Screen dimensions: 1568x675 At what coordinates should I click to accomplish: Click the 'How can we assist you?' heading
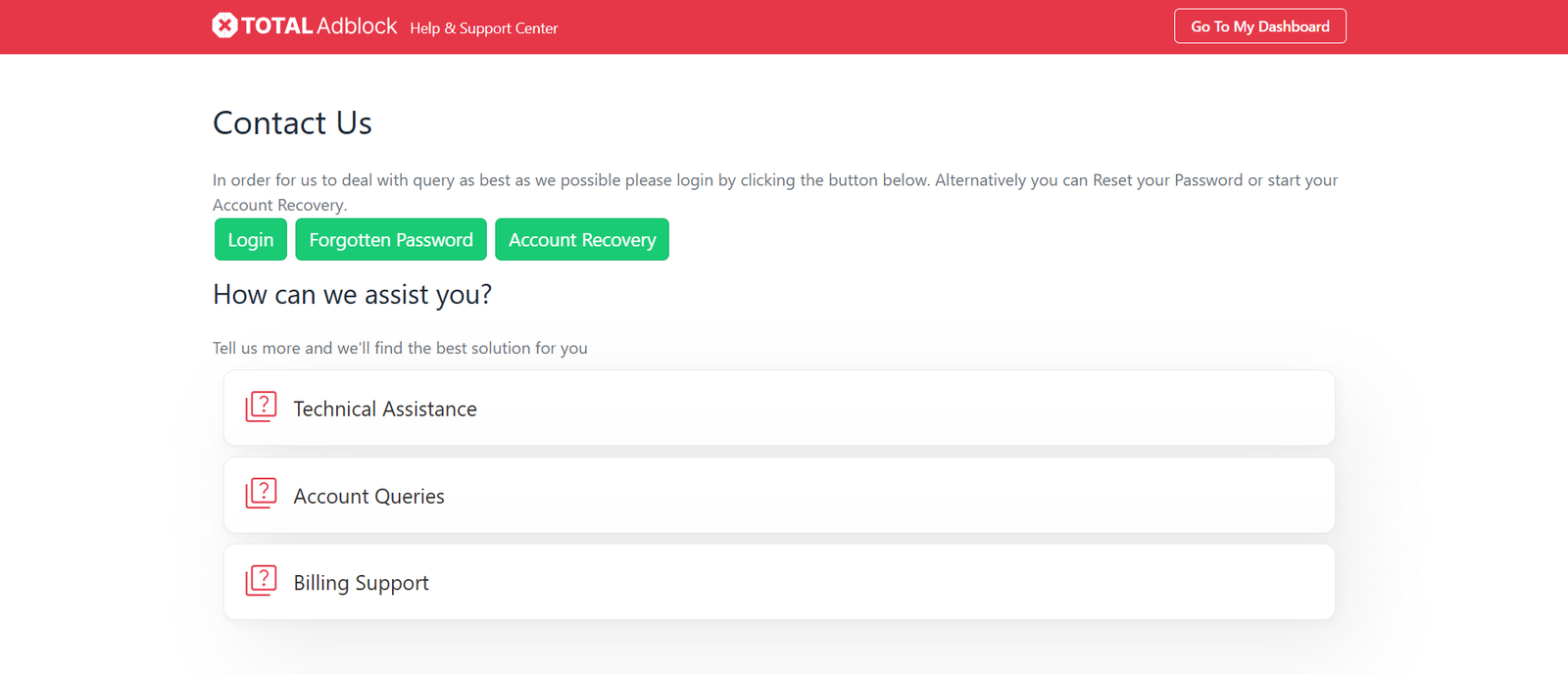352,295
